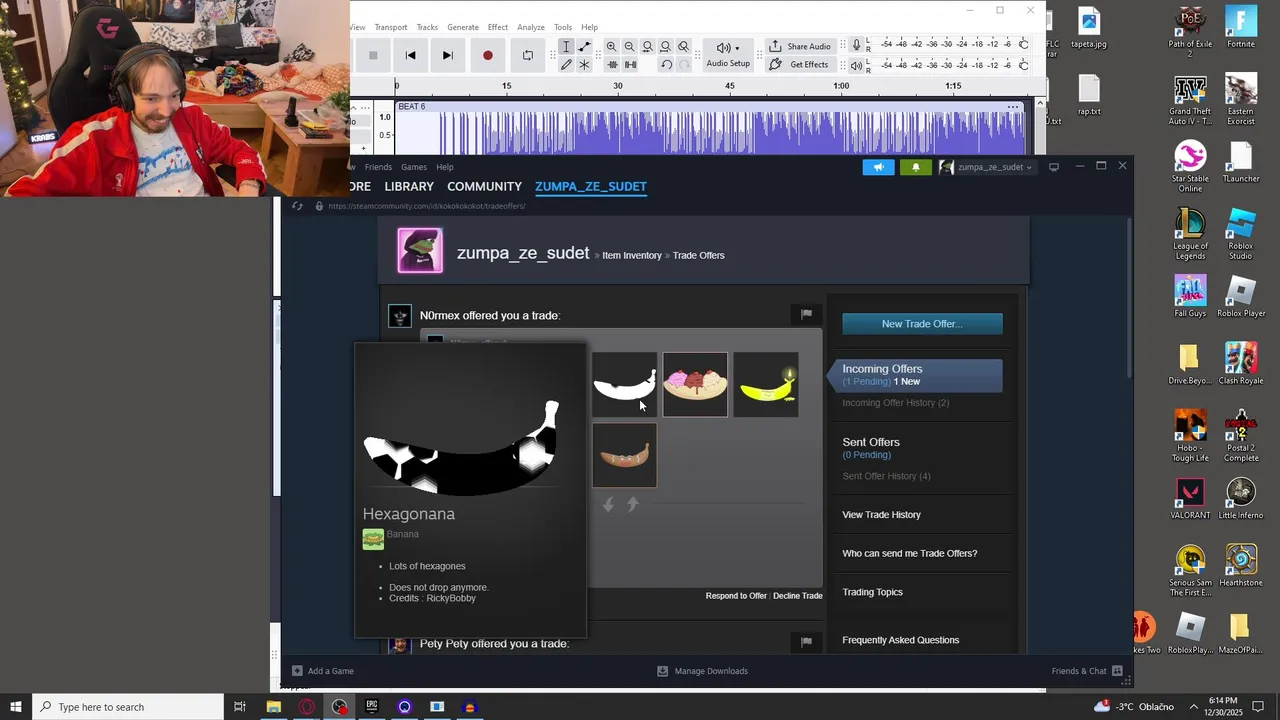Open Incoming Offer History link
Image resolution: width=1280 pixels, height=720 pixels.
895,403
